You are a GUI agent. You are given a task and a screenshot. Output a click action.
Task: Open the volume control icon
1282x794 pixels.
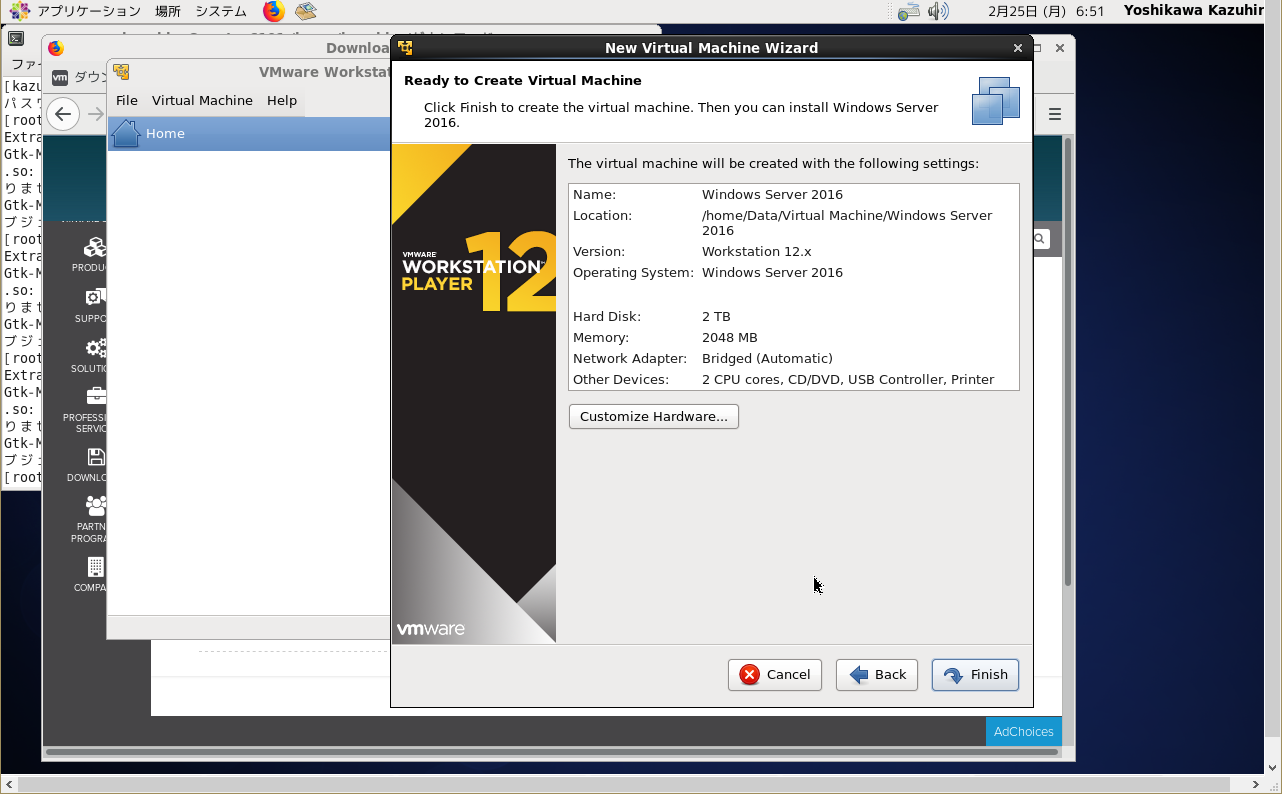[x=937, y=11]
